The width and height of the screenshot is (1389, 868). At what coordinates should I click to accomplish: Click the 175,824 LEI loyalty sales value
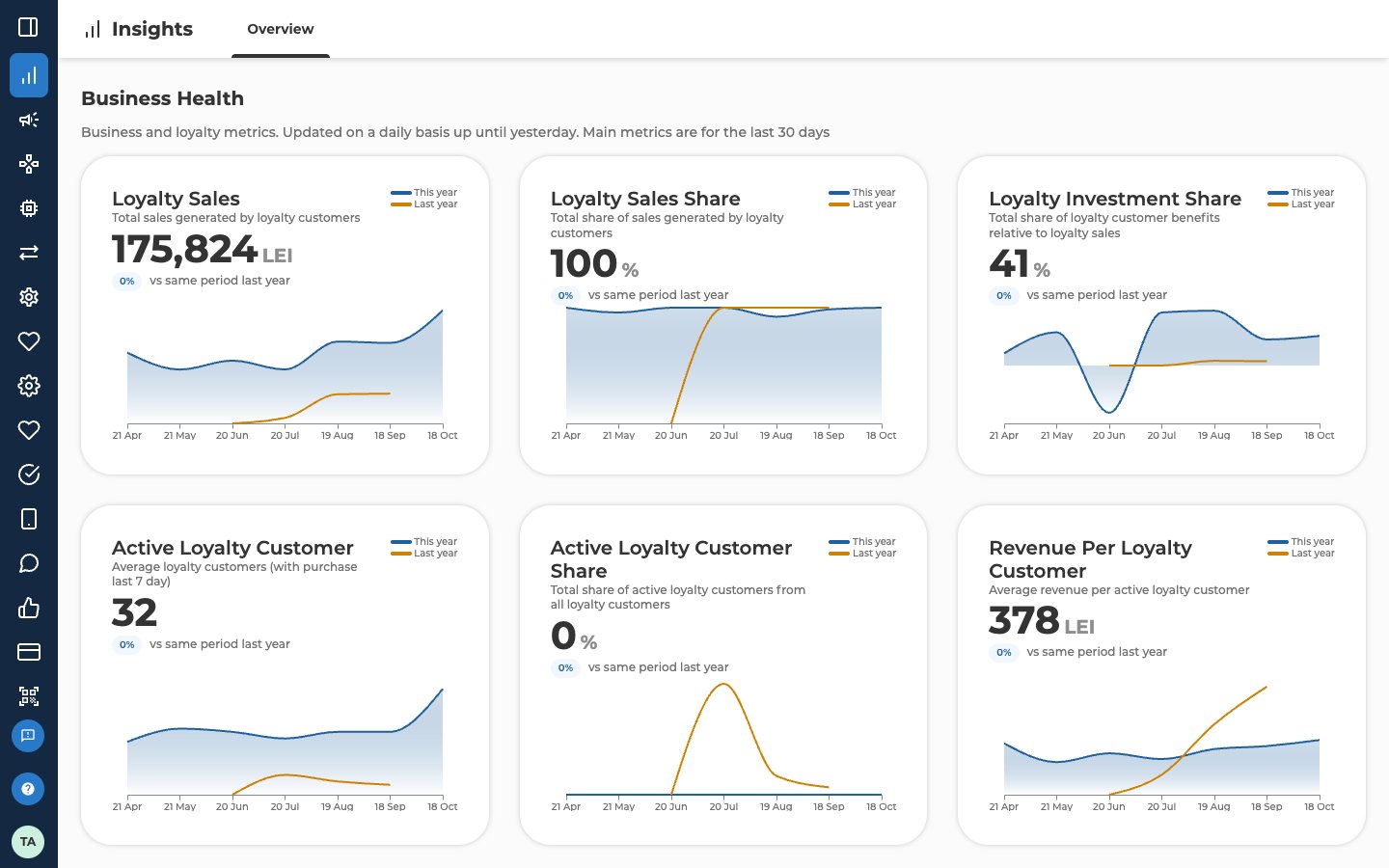203,250
